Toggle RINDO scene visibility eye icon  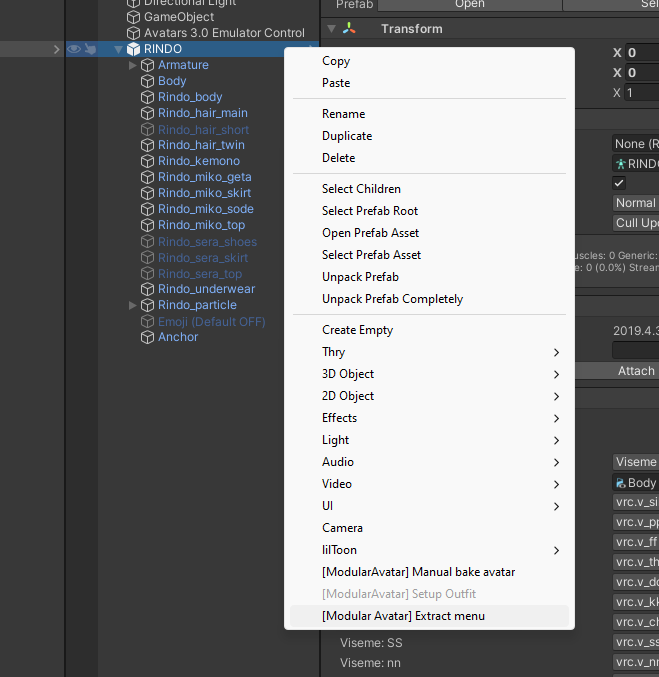(x=74, y=49)
